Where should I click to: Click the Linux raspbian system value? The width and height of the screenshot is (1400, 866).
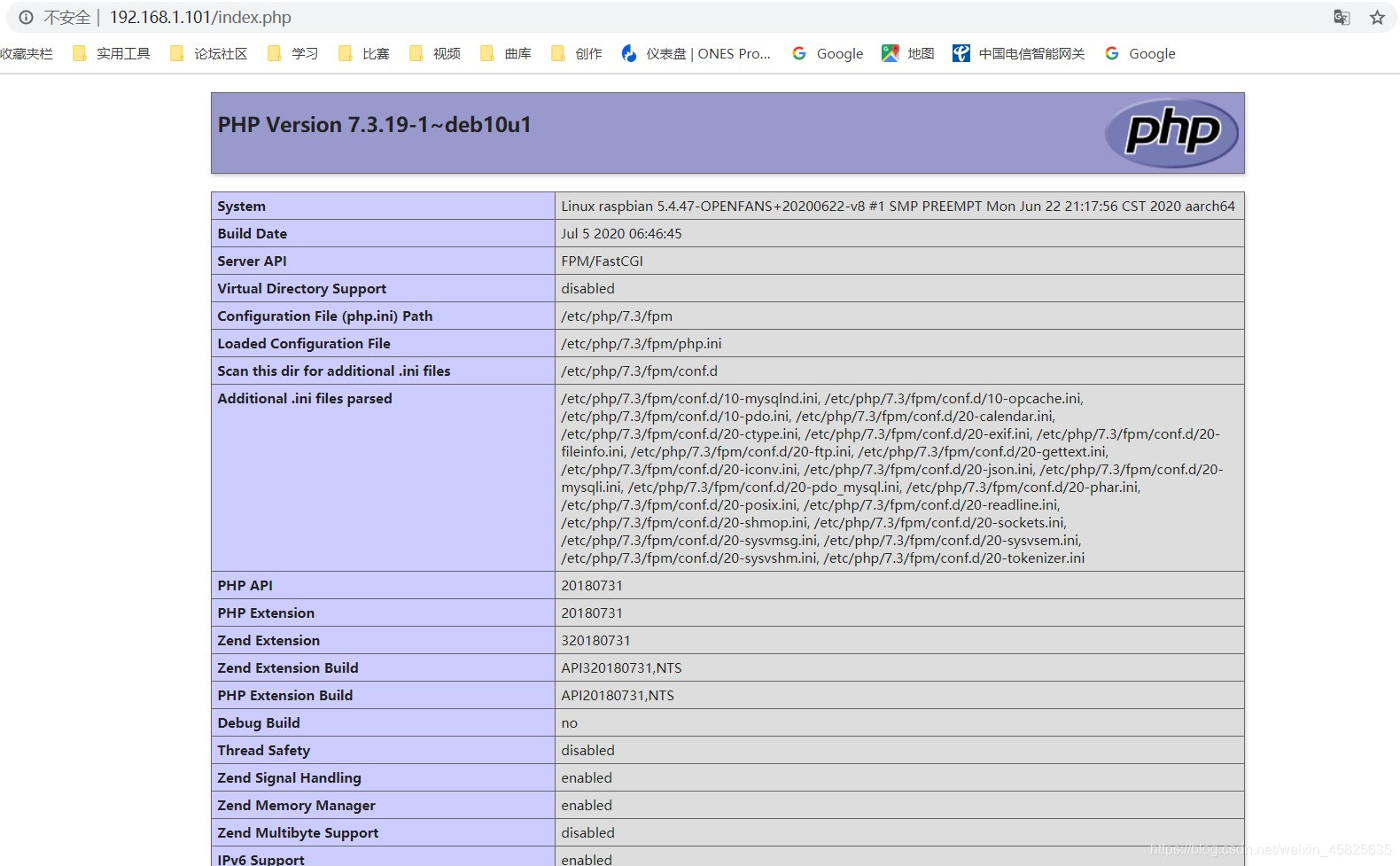898,206
